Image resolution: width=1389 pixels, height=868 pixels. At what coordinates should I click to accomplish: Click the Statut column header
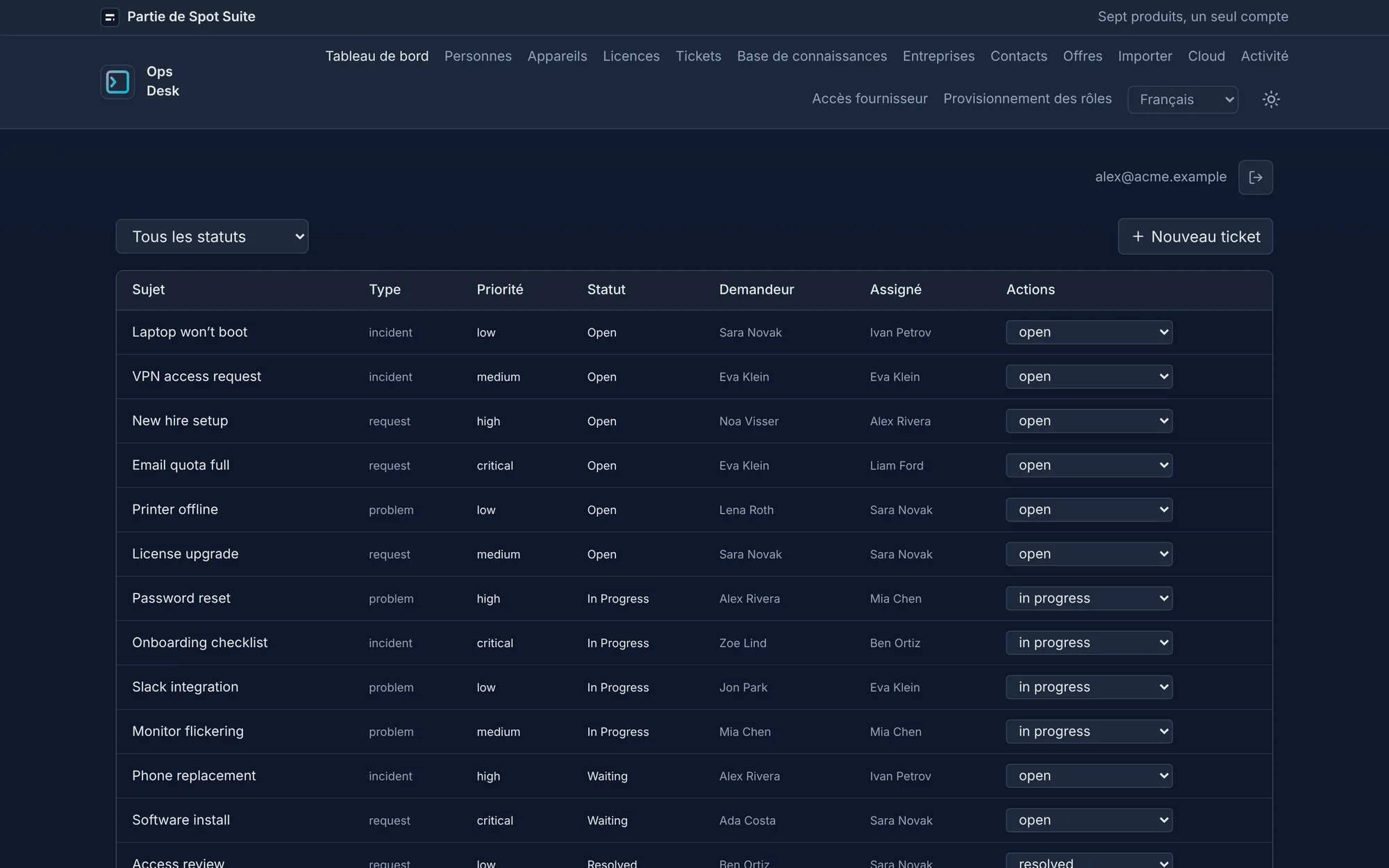pyautogui.click(x=606, y=290)
